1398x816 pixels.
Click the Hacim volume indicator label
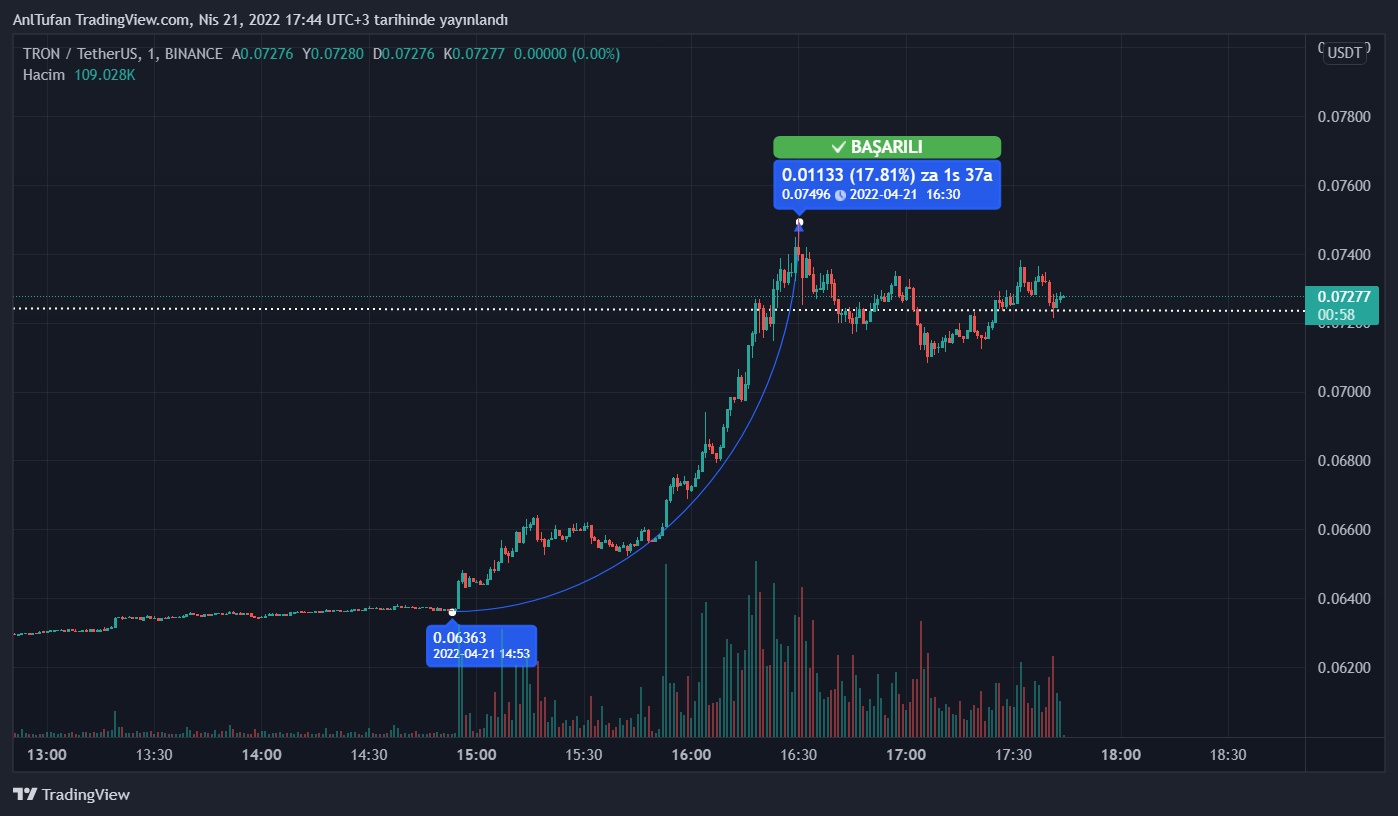click(x=44, y=75)
